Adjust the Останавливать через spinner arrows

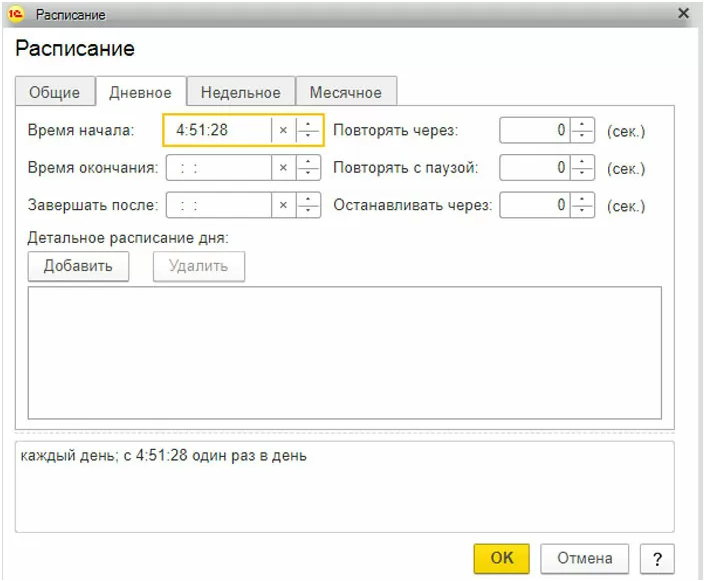583,206
